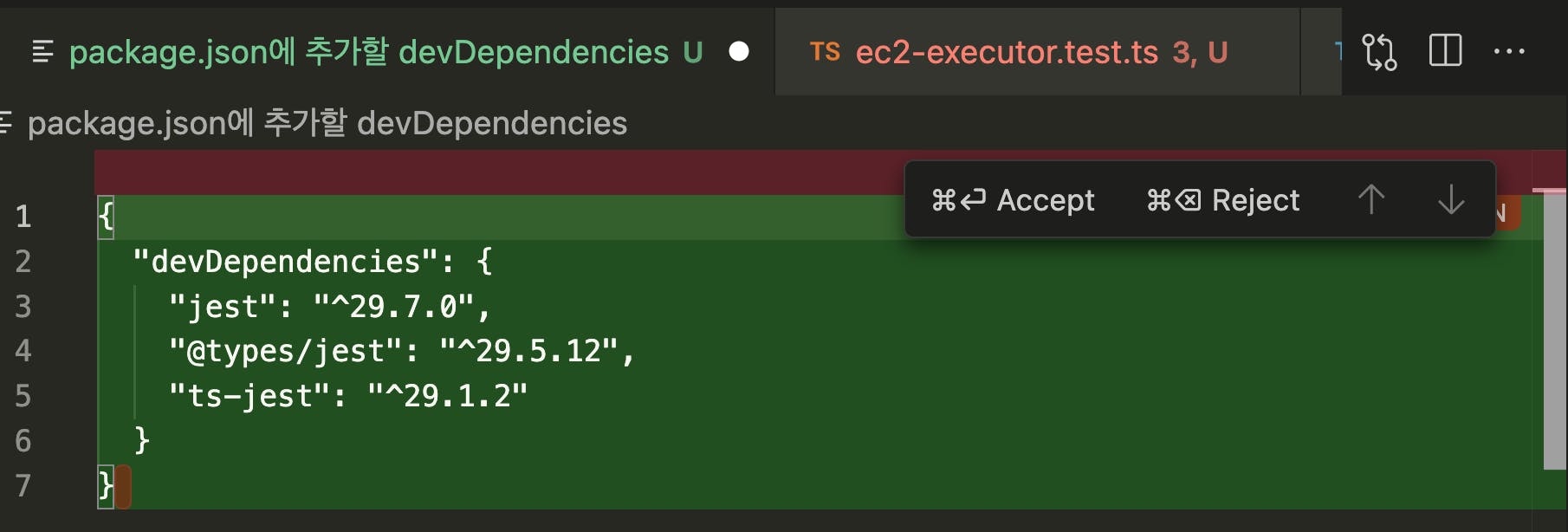Click the file icon on the package.json tab
Image resolution: width=1568 pixels, height=532 pixels.
coord(42,53)
